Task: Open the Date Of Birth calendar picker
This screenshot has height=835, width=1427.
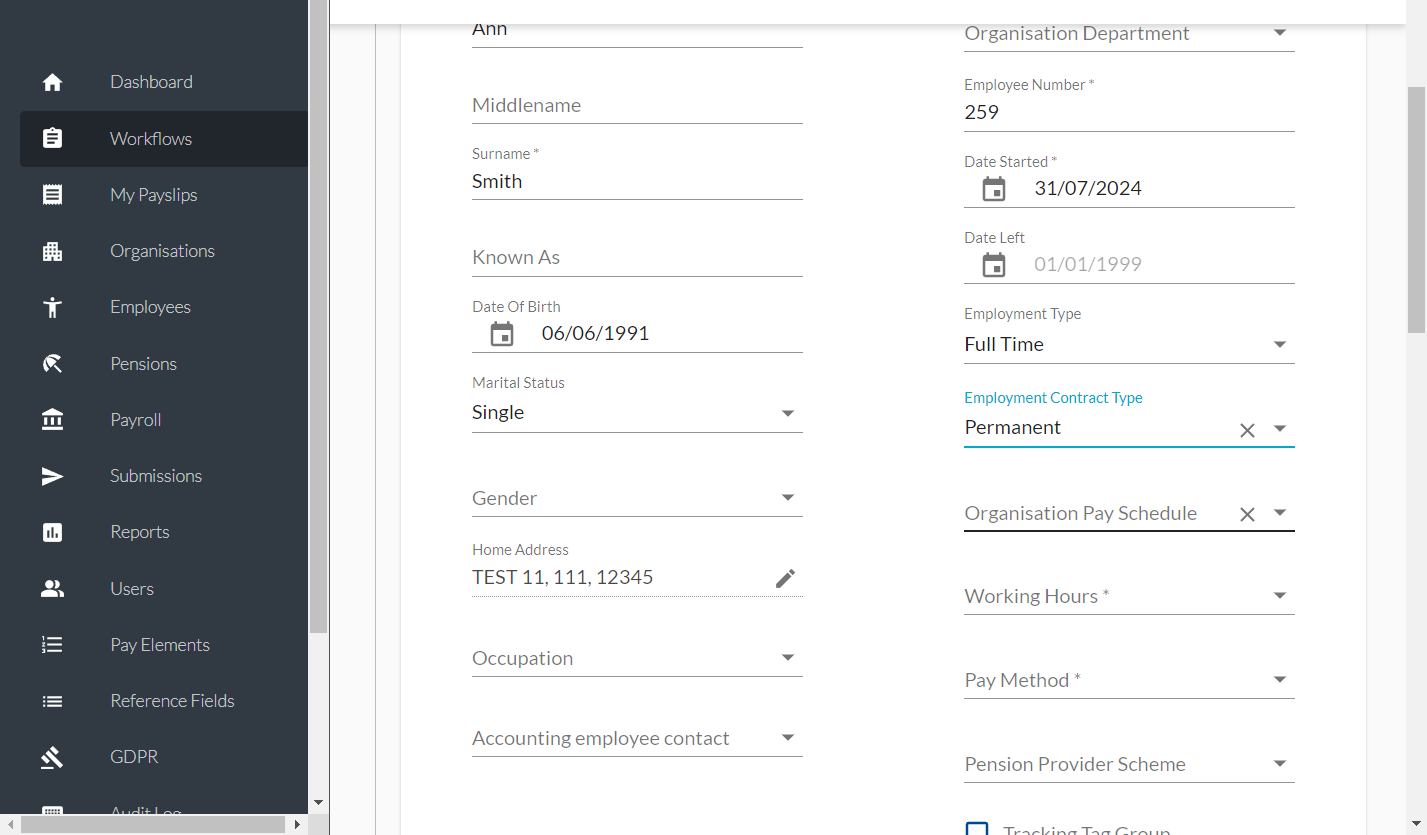Action: [x=502, y=334]
